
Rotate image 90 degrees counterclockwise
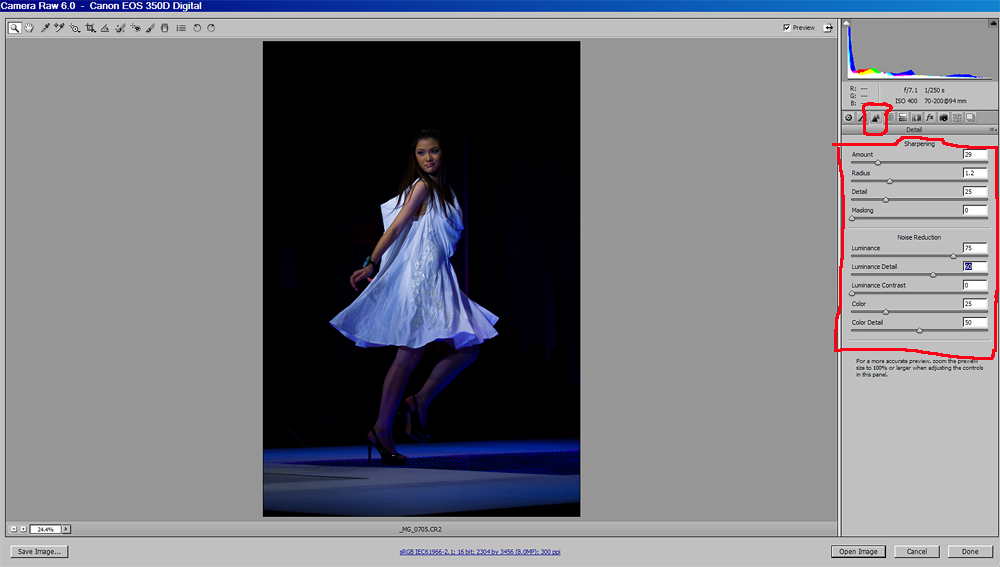pos(197,28)
